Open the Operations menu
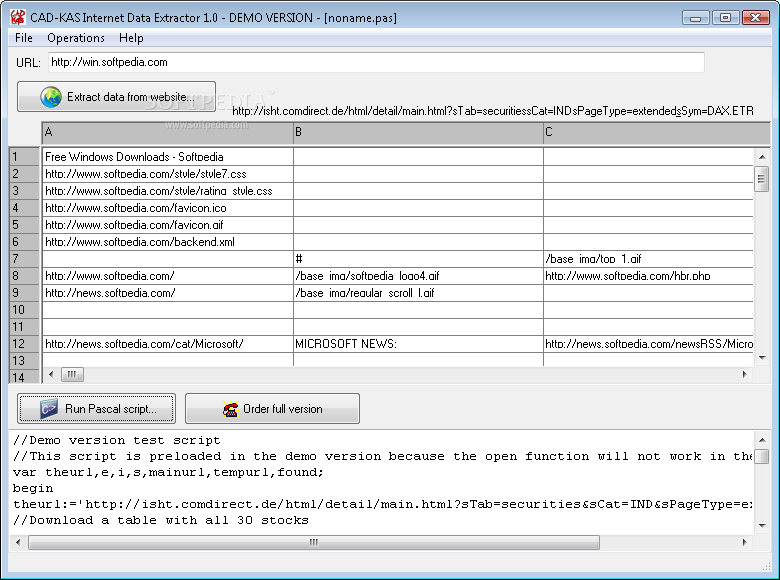 point(76,38)
